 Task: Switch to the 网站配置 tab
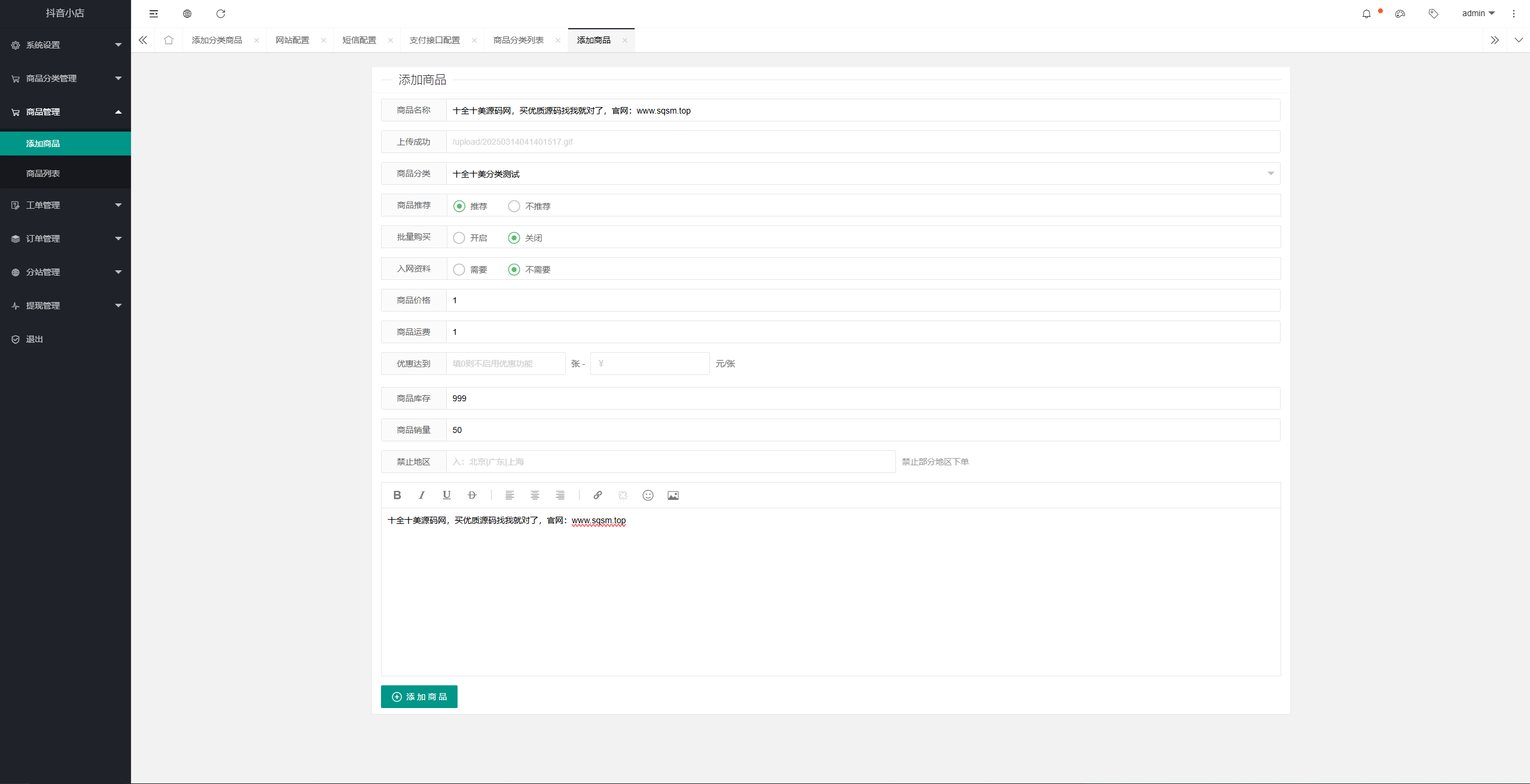point(292,40)
